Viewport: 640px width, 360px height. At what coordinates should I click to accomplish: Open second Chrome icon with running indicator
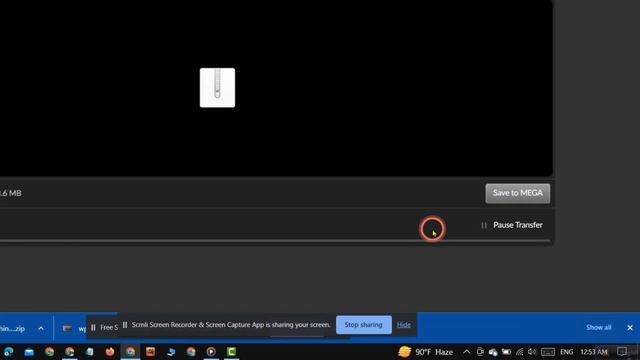69,351
